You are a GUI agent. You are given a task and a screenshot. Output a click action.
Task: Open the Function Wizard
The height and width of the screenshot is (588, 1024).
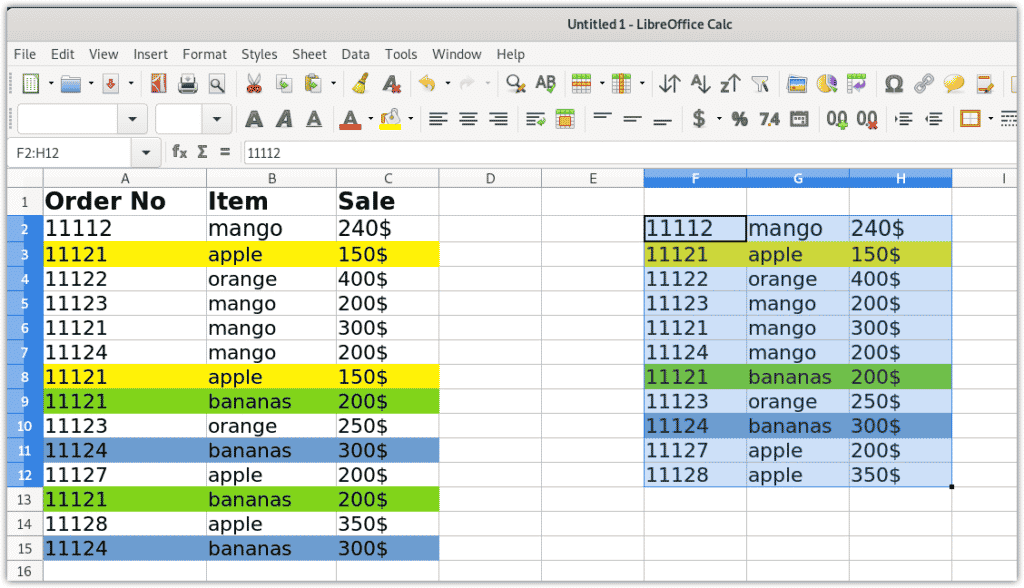pyautogui.click(x=180, y=154)
